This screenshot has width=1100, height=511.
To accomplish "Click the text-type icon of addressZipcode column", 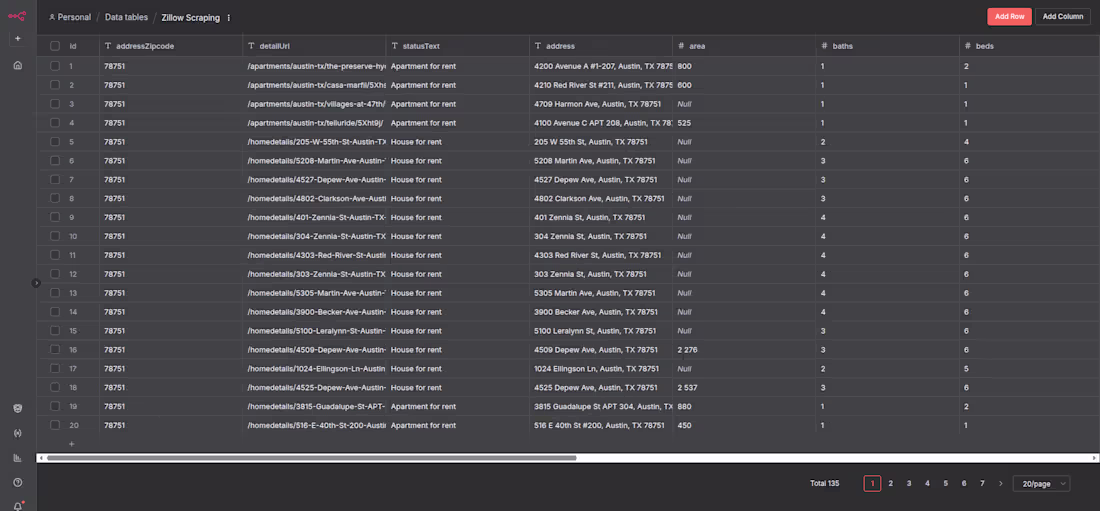I will [x=107, y=46].
